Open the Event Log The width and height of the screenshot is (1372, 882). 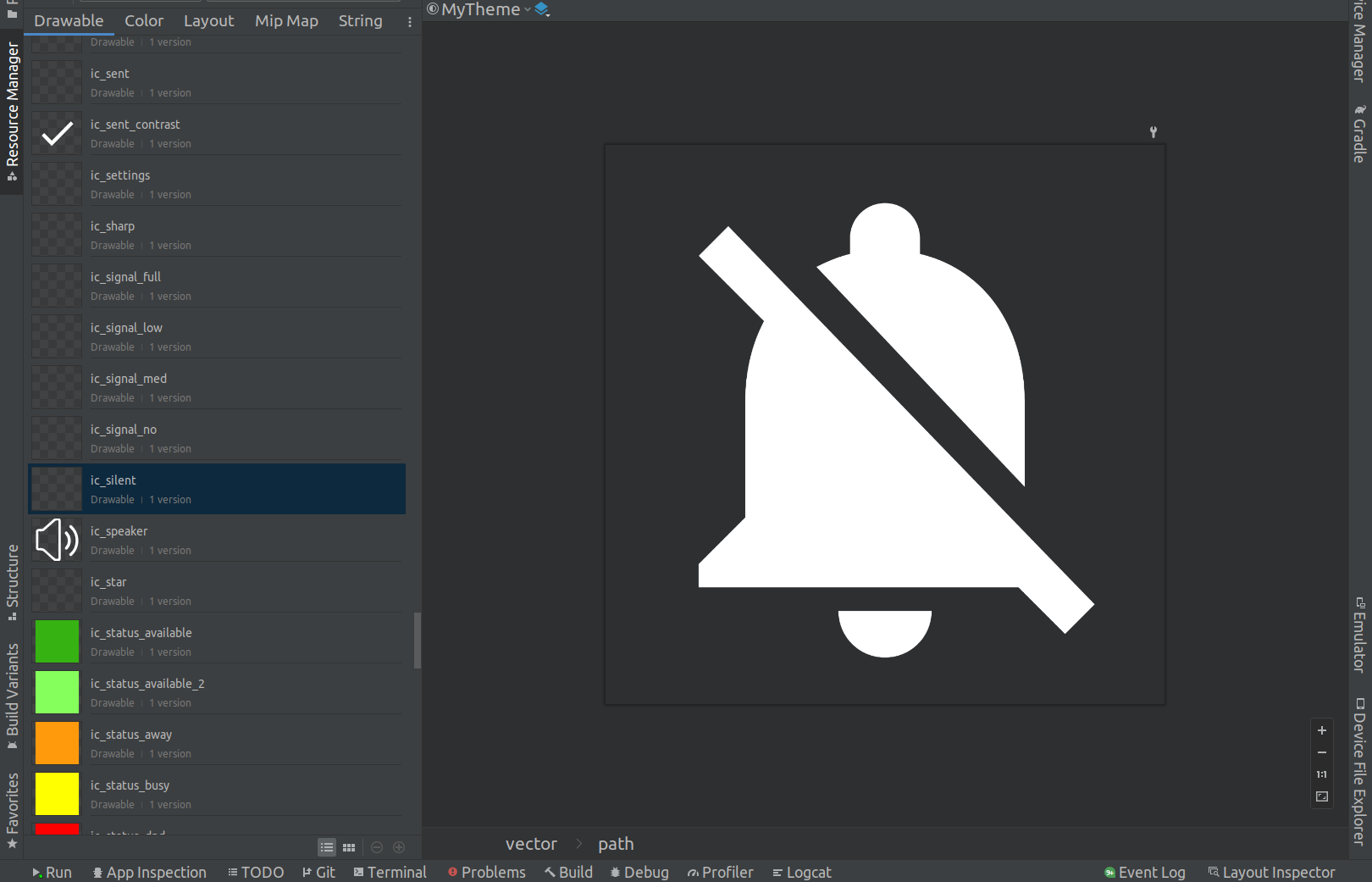1144,872
